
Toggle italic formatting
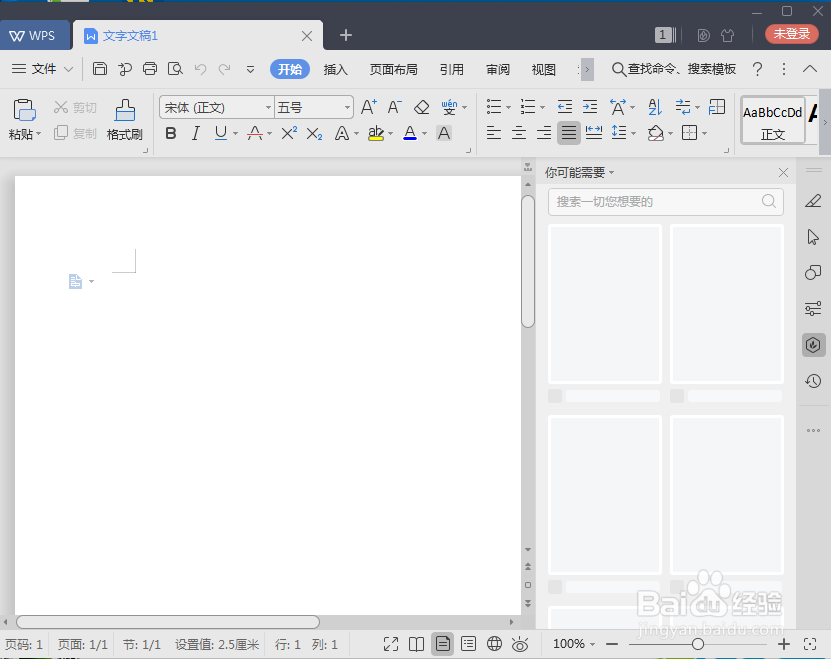pyautogui.click(x=195, y=132)
